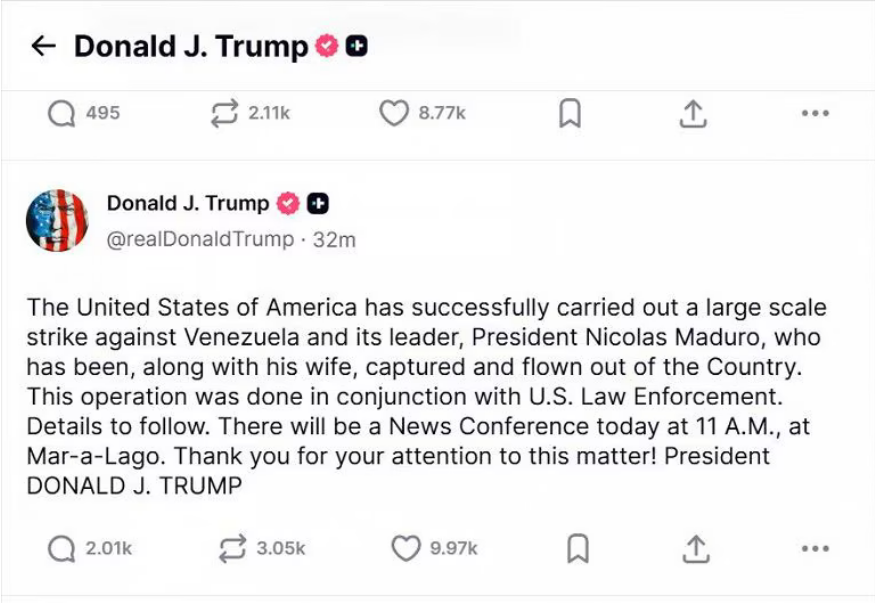This screenshot has width=875, height=603.
Task: Open the top post's more options menu
Action: (815, 114)
